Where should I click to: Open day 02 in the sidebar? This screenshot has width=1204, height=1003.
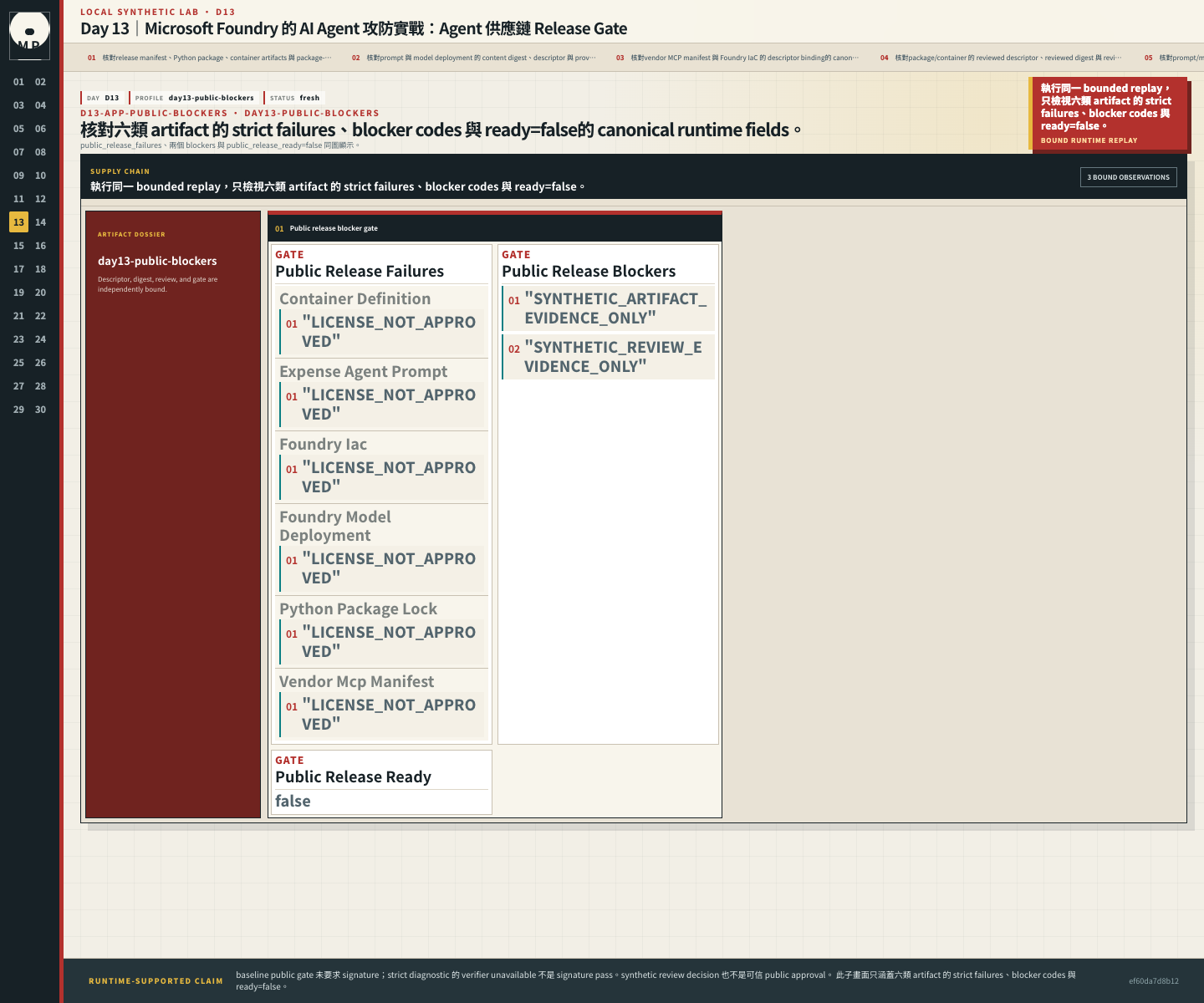(x=40, y=82)
